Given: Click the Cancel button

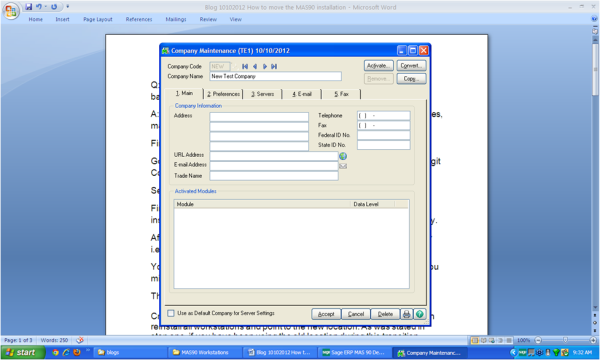Looking at the screenshot, I should click(356, 314).
